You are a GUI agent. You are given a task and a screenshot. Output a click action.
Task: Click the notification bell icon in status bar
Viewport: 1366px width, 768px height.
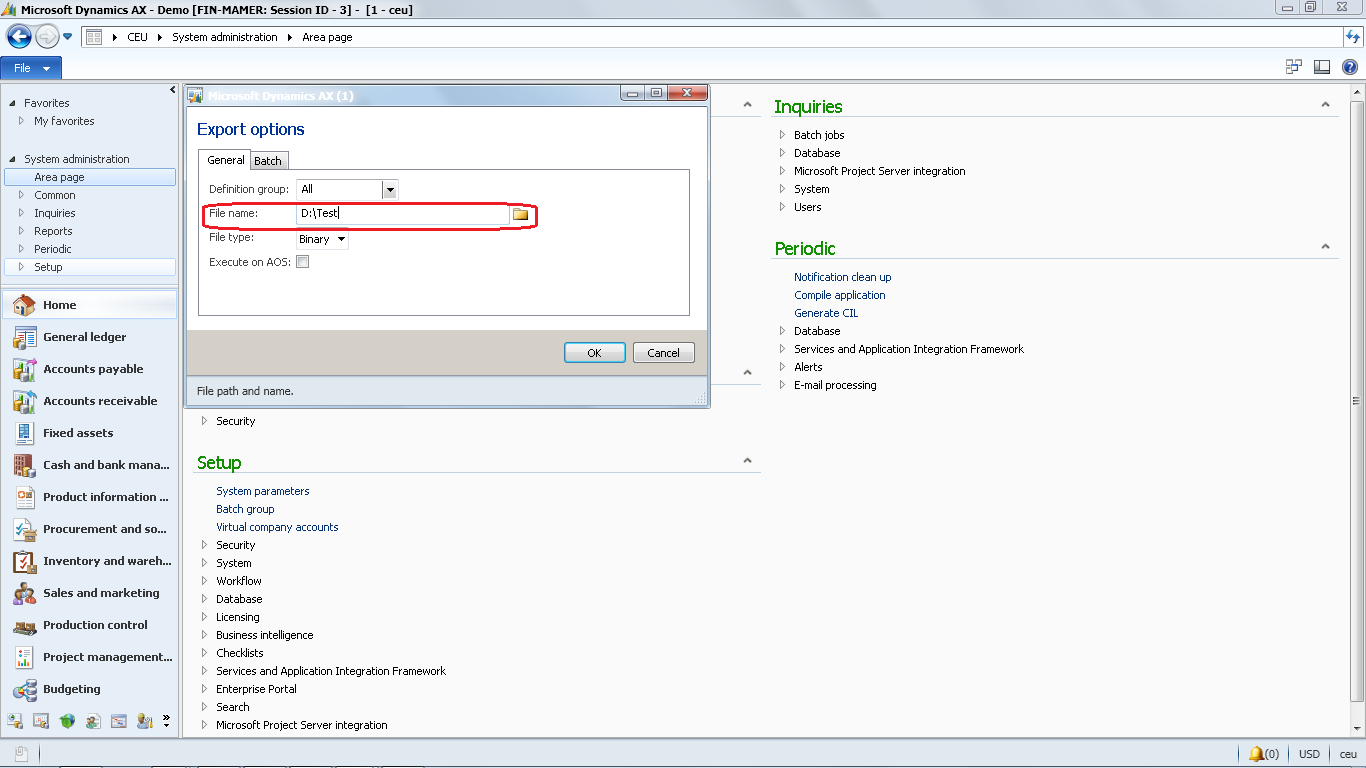(1256, 754)
